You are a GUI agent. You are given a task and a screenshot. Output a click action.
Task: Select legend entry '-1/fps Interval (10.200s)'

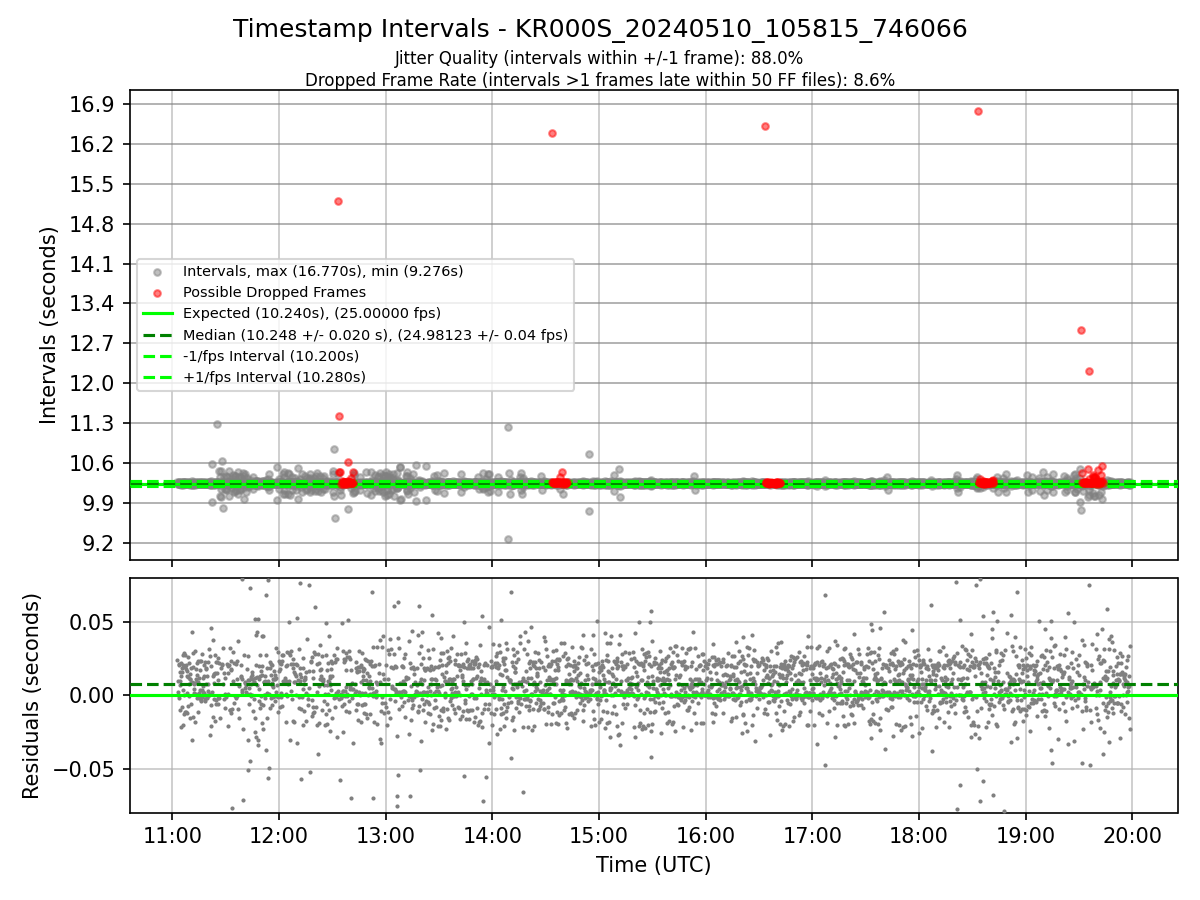[270, 356]
